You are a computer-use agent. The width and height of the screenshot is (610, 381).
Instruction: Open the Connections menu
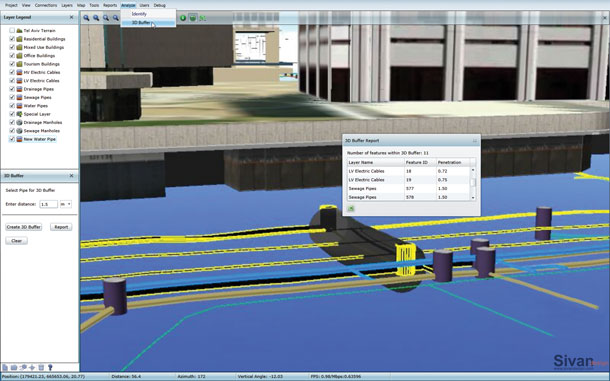[x=46, y=5]
